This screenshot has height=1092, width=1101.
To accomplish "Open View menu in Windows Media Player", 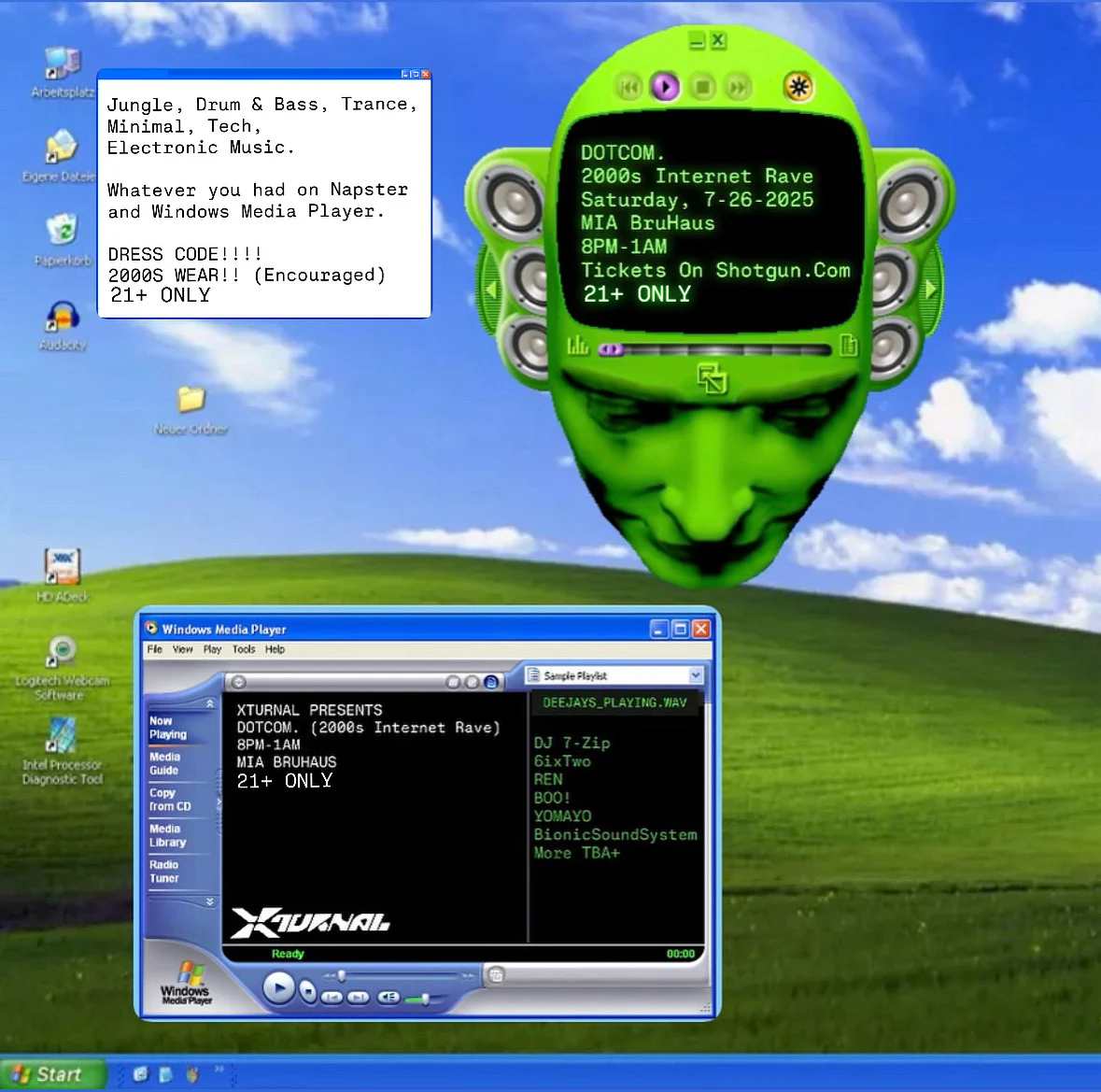I will (182, 649).
